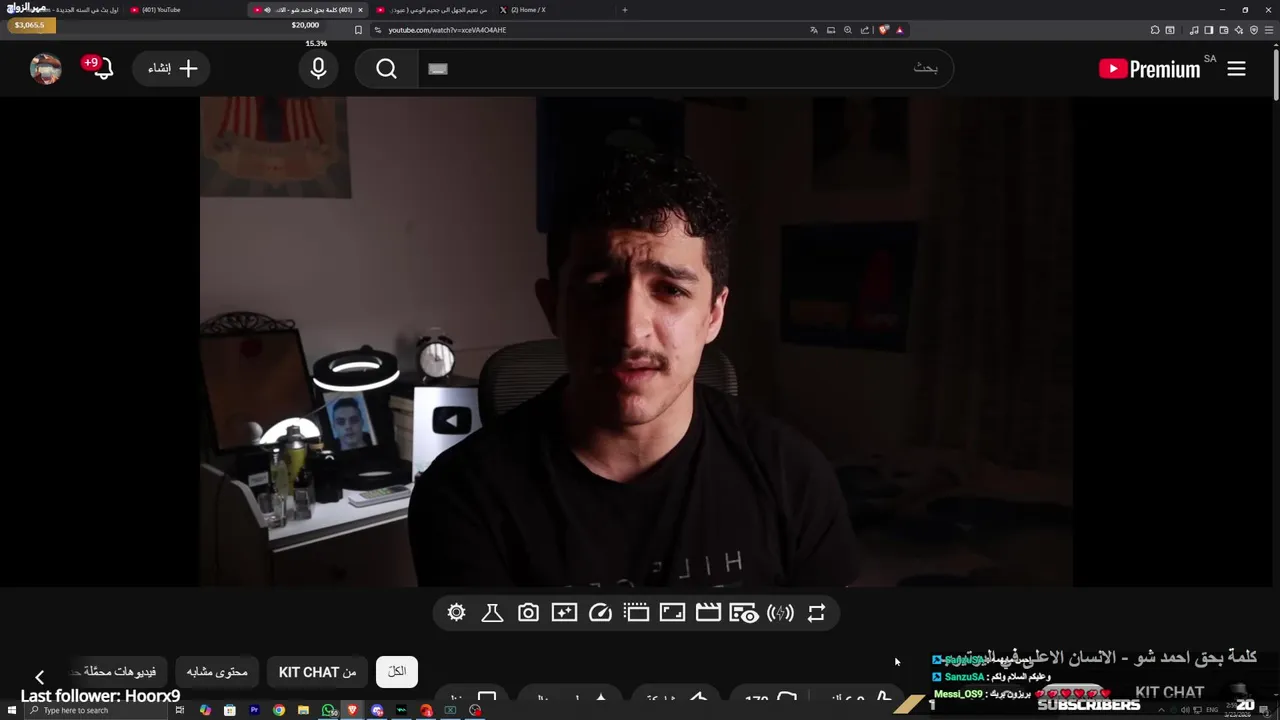
Task: Select the فيديوهات chip
Action: [118, 672]
